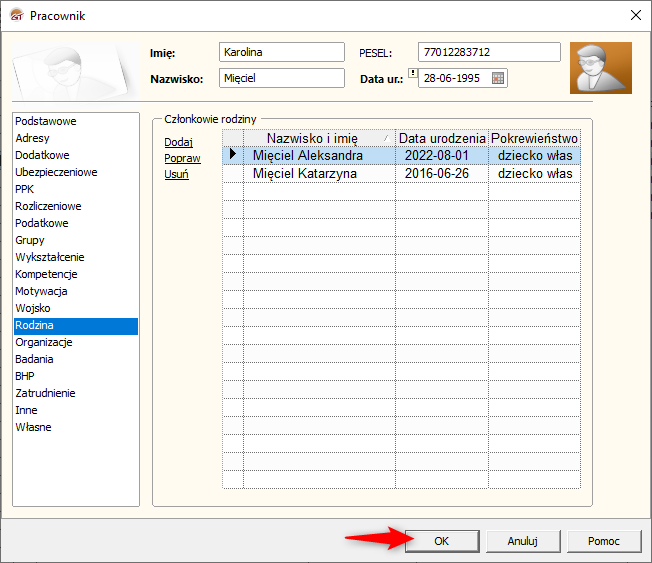Image resolution: width=652 pixels, height=563 pixels.
Task: Open the calendar picker next to birth date
Action: 498,78
